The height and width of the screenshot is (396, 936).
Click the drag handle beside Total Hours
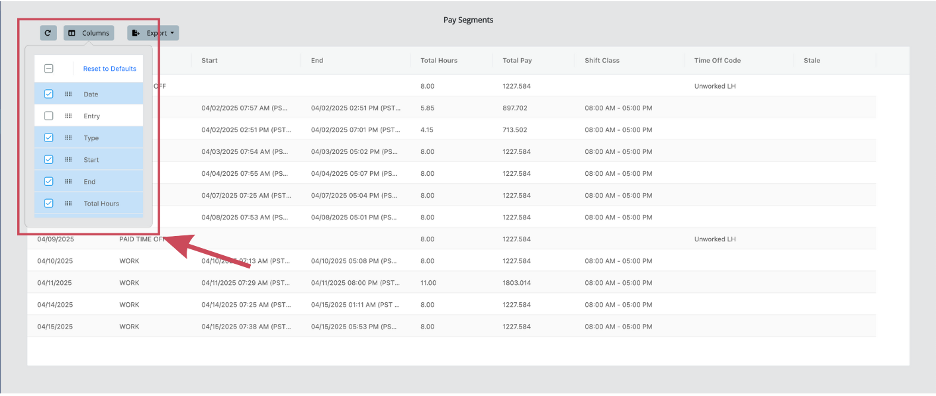68,203
